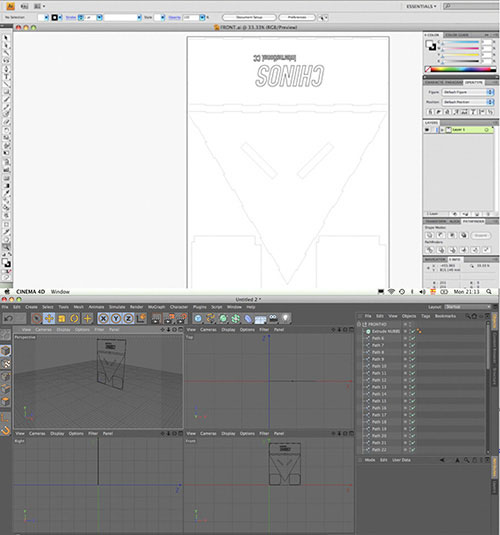
Task: Toggle visibility eye of Layer 1
Action: (x=427, y=130)
